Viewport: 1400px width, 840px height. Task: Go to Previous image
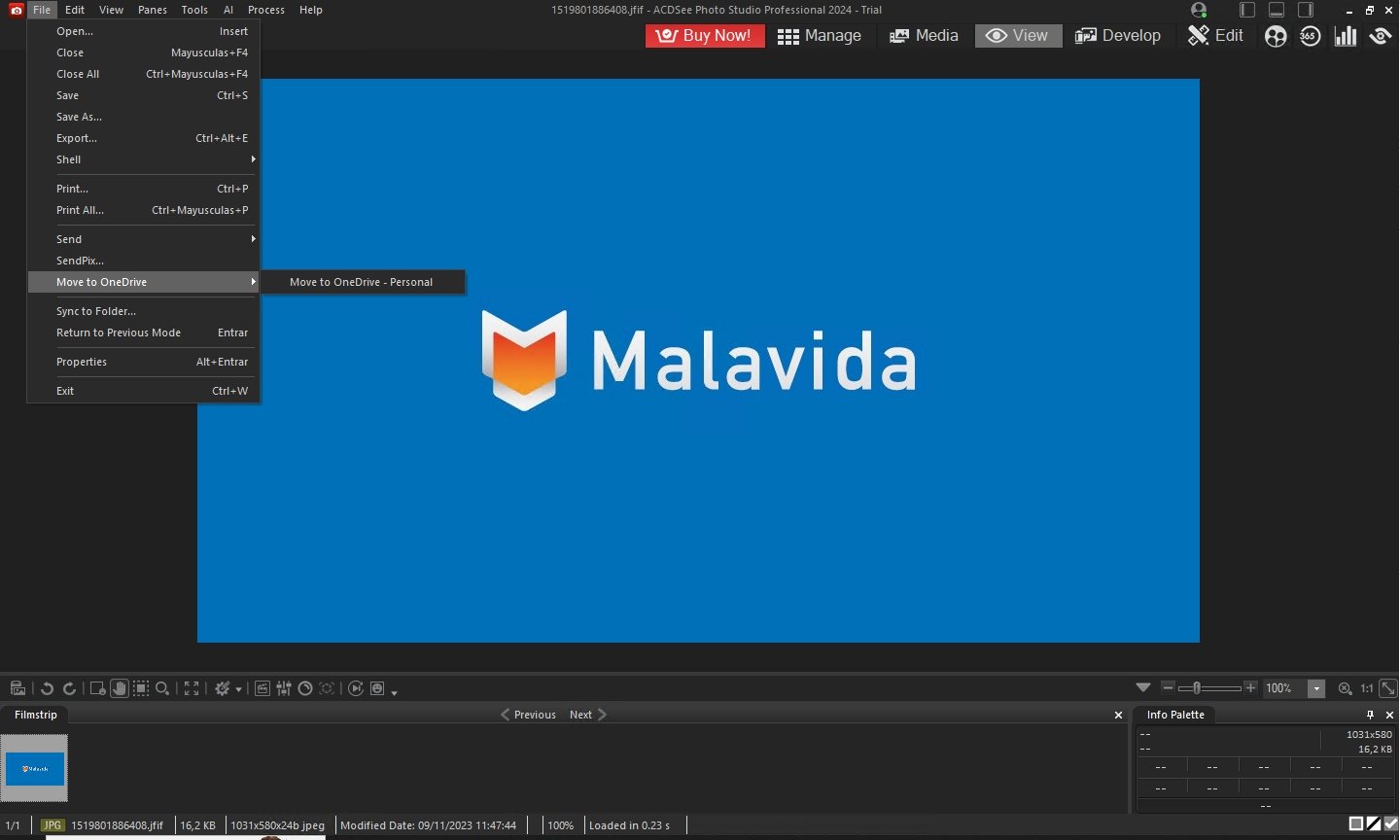(x=528, y=715)
